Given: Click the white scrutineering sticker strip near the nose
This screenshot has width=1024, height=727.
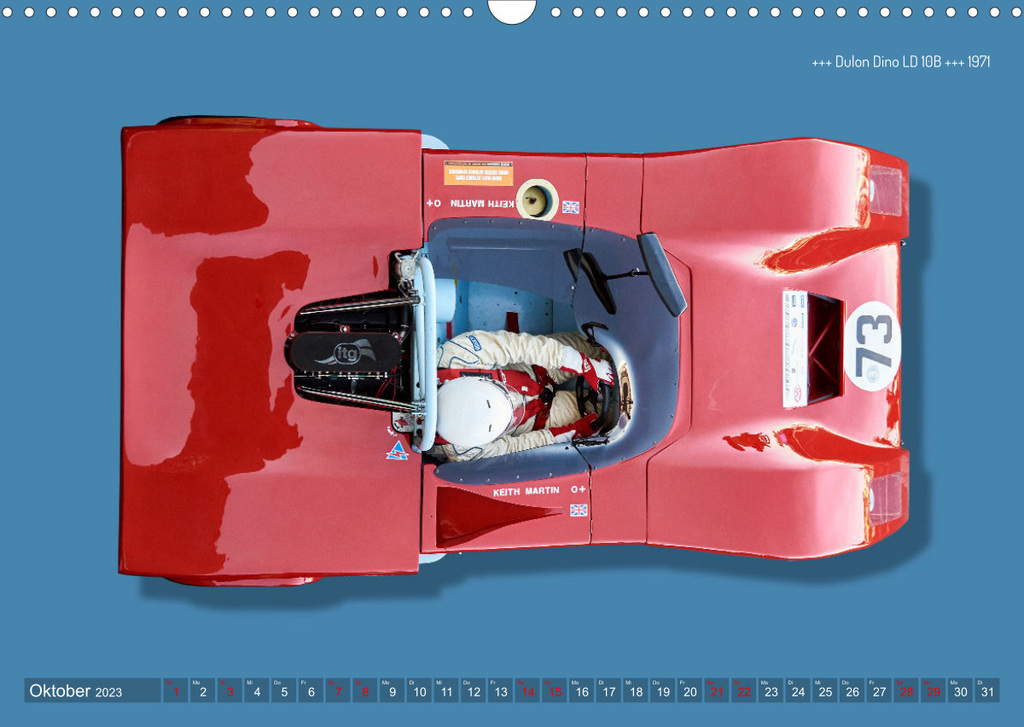Looking at the screenshot, I should point(794,349).
